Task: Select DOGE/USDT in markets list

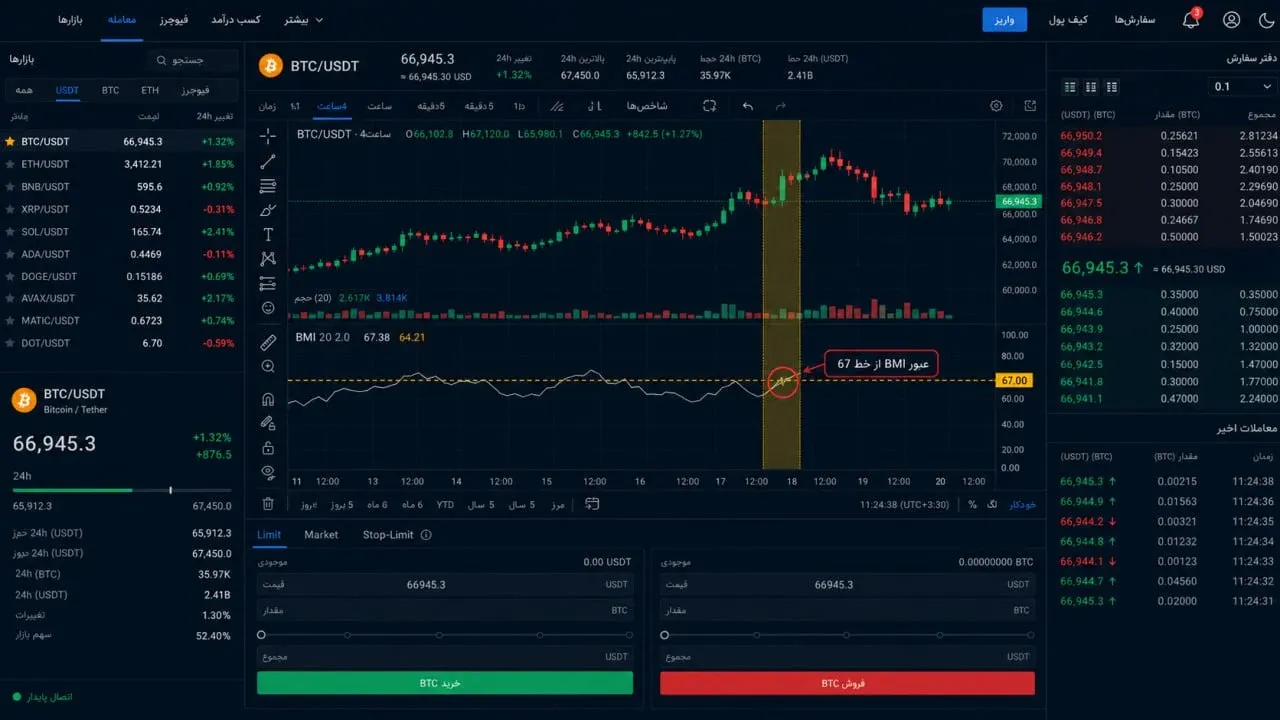Action: point(122,276)
